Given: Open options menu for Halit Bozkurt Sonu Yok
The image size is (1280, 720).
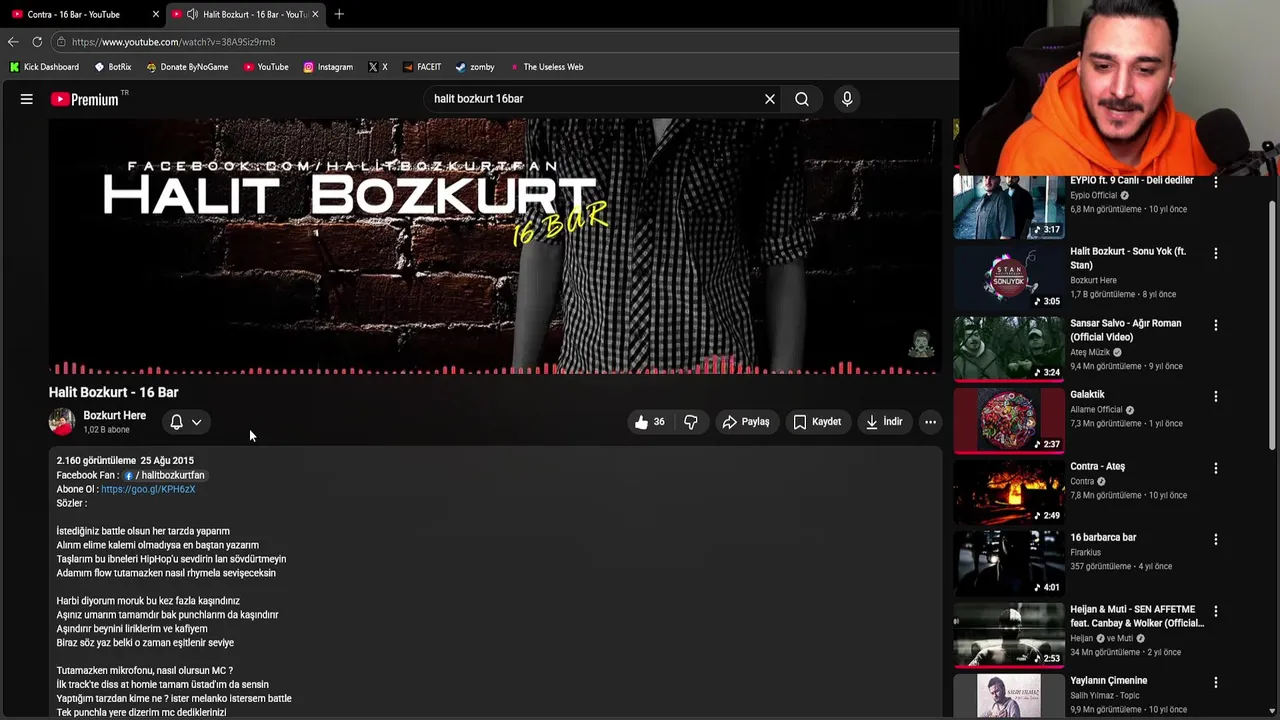Looking at the screenshot, I should click(x=1216, y=253).
